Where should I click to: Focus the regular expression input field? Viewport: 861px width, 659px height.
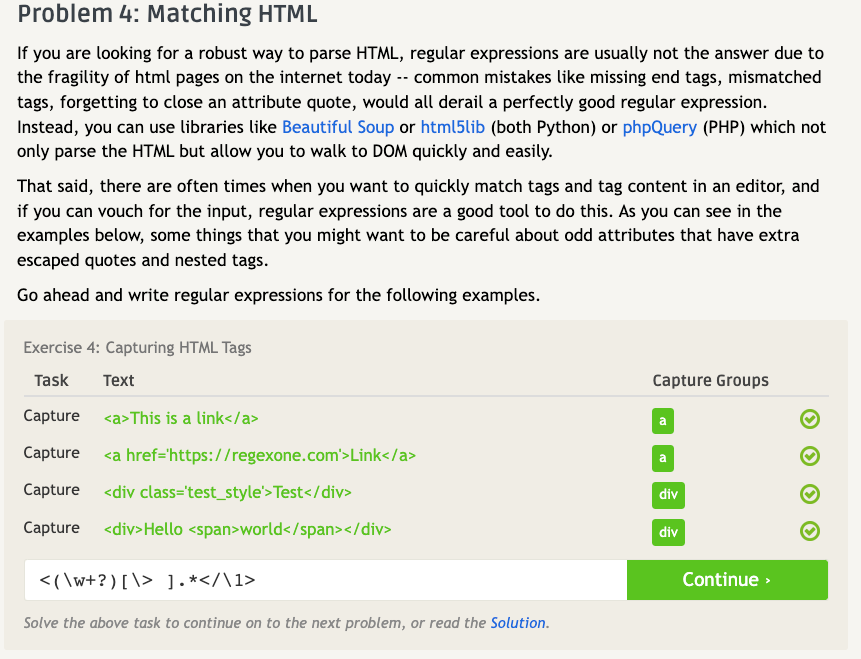[326, 580]
